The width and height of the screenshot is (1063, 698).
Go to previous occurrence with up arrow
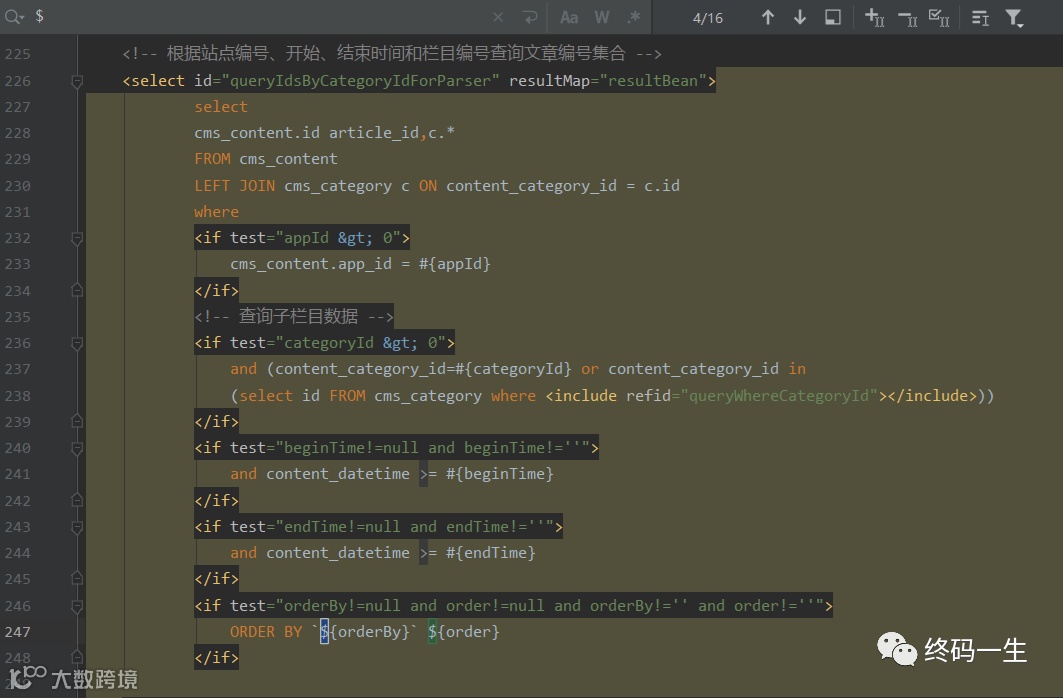click(767, 17)
